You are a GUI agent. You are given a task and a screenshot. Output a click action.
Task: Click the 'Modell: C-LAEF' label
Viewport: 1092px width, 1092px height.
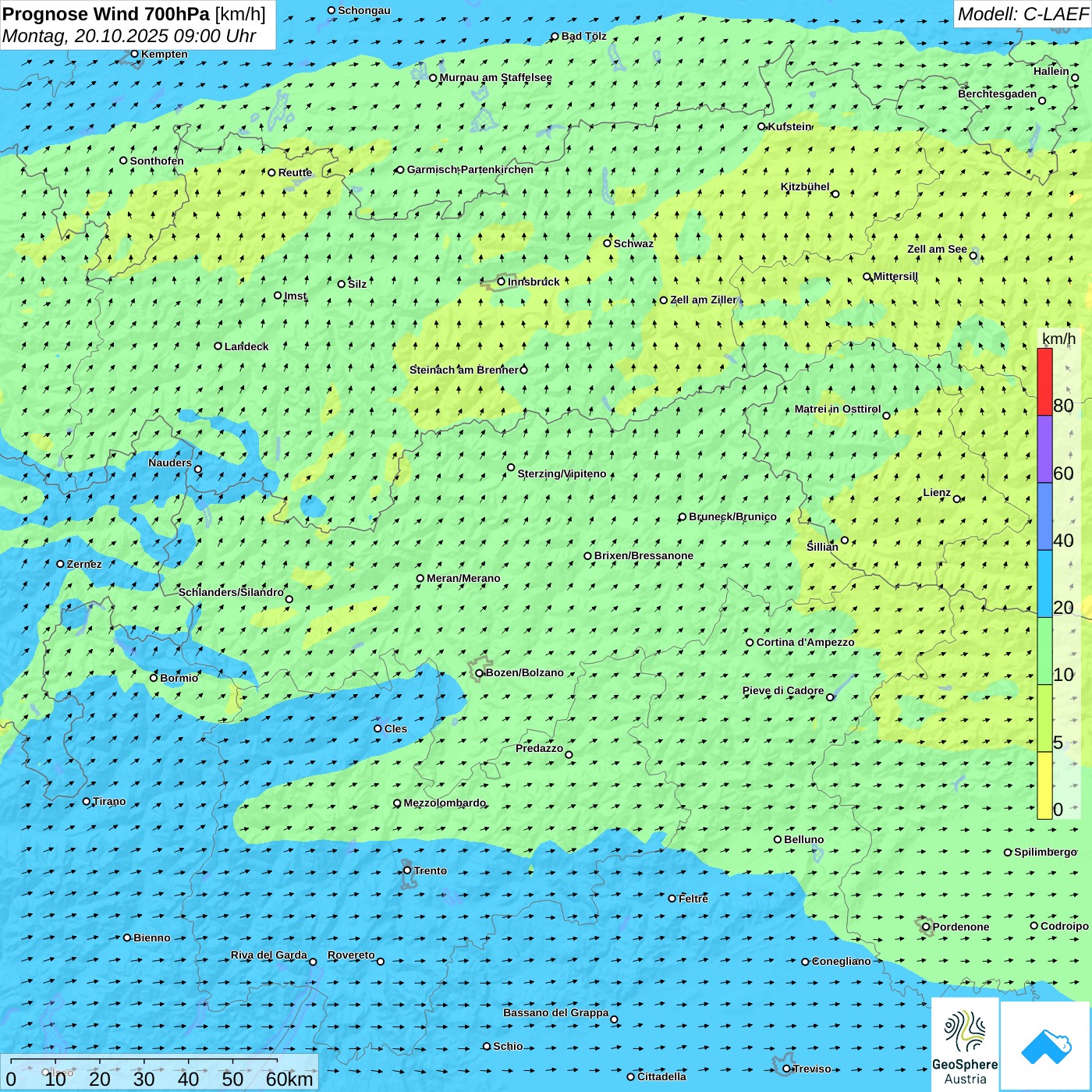point(1022,14)
